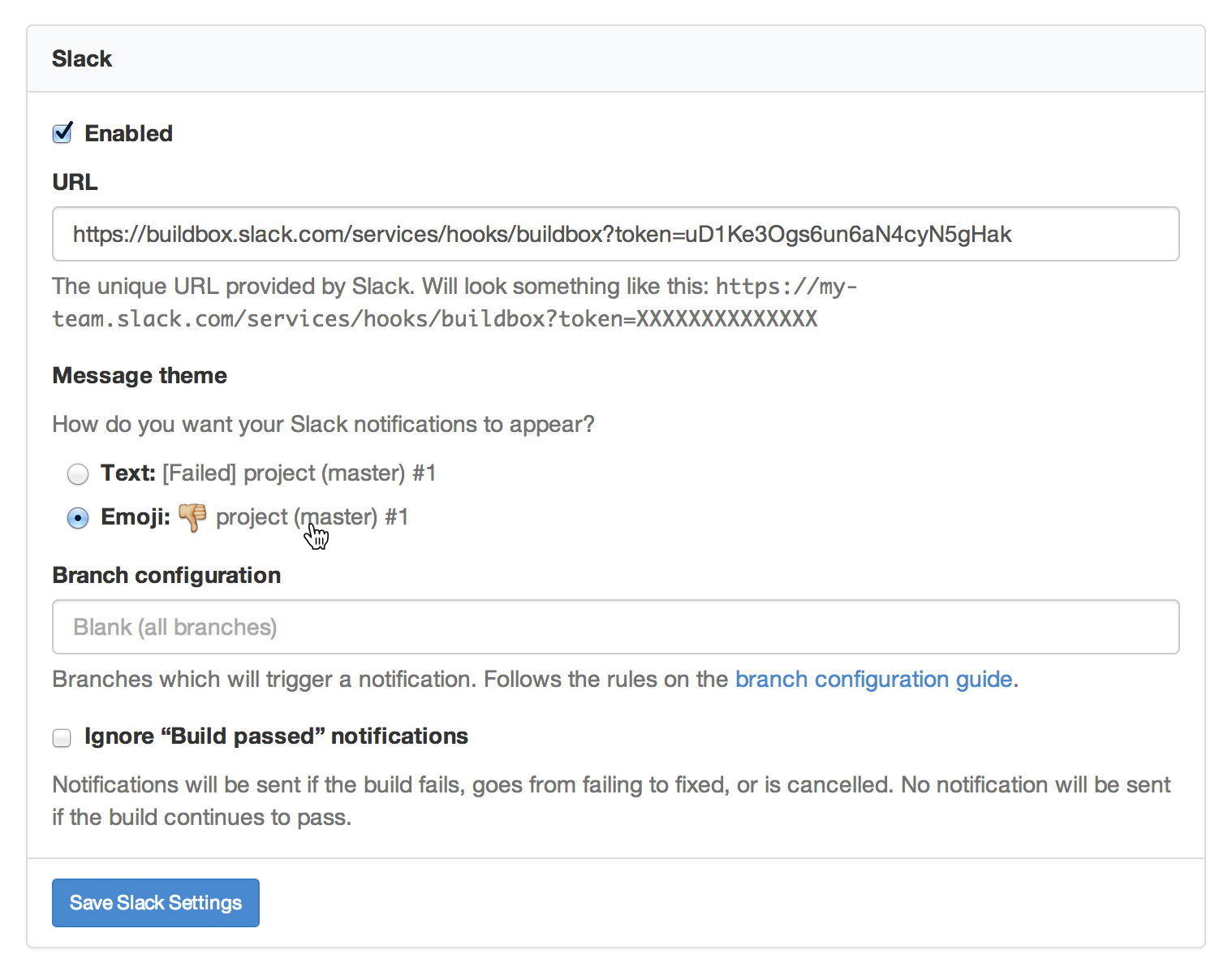
Task: Click "Ignore Build passed notifications" label text
Action: coord(276,736)
